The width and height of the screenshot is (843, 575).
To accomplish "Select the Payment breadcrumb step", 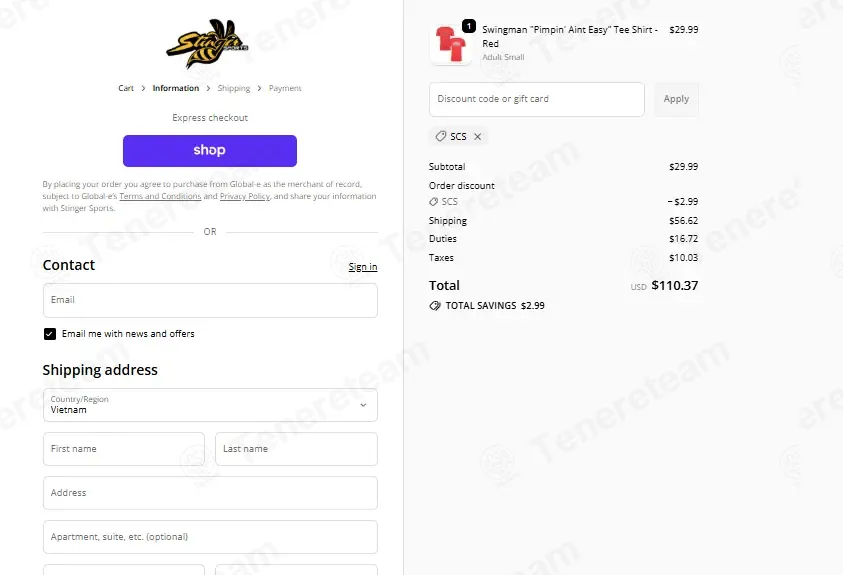I will click(x=285, y=88).
